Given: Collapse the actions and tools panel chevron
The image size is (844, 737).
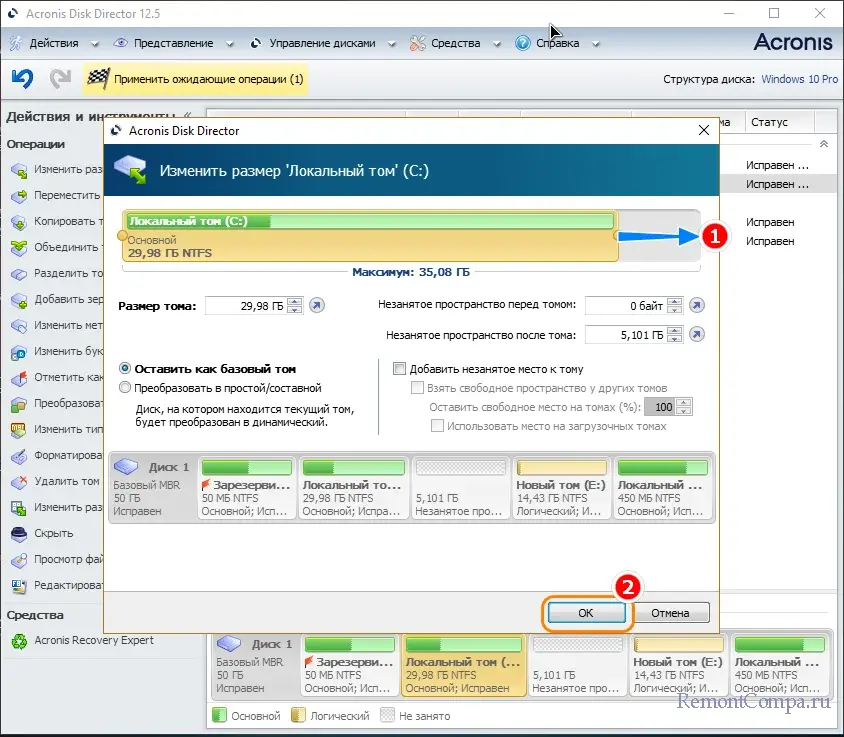Looking at the screenshot, I should [187, 115].
